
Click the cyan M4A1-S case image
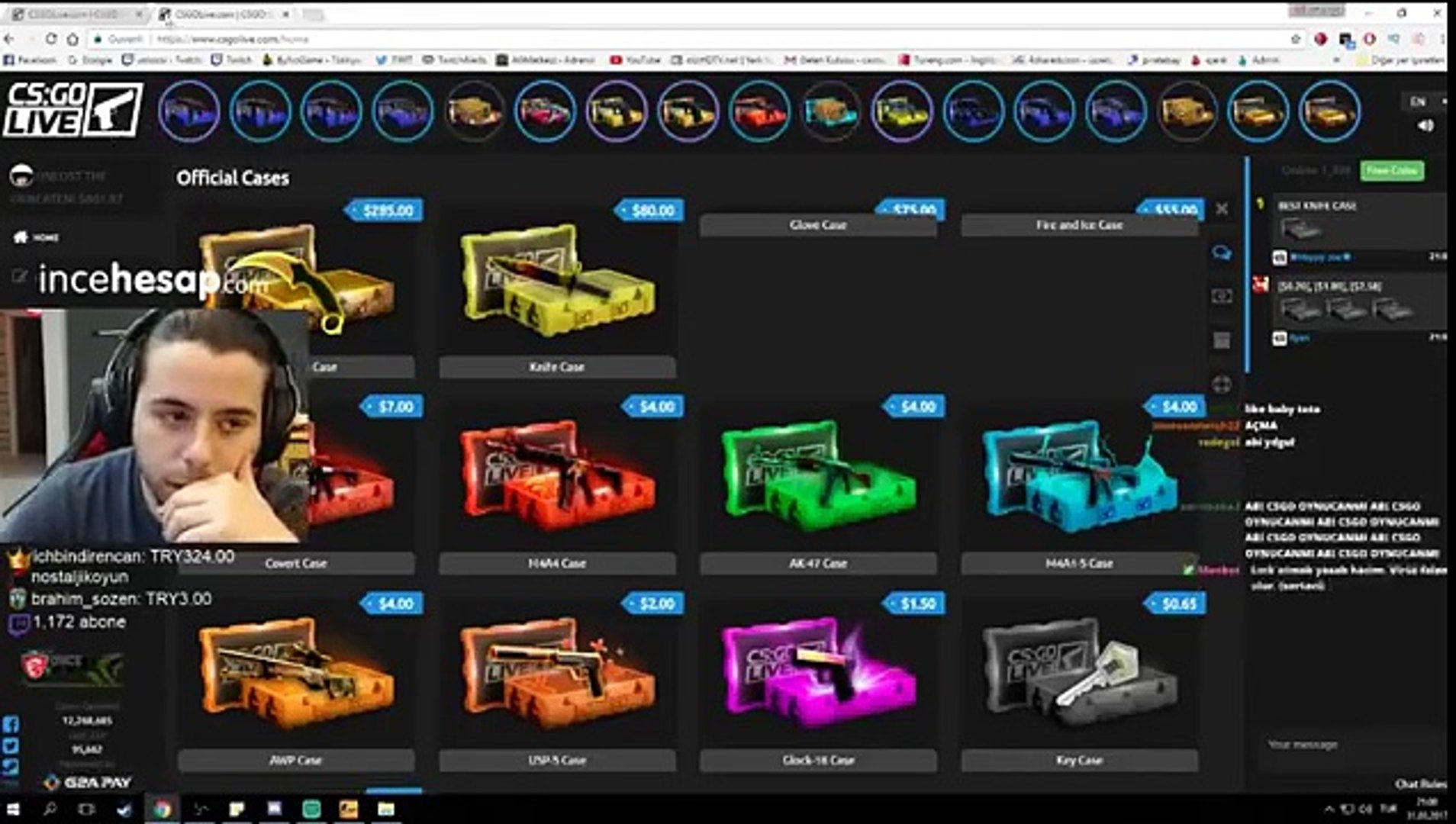click(x=1079, y=477)
